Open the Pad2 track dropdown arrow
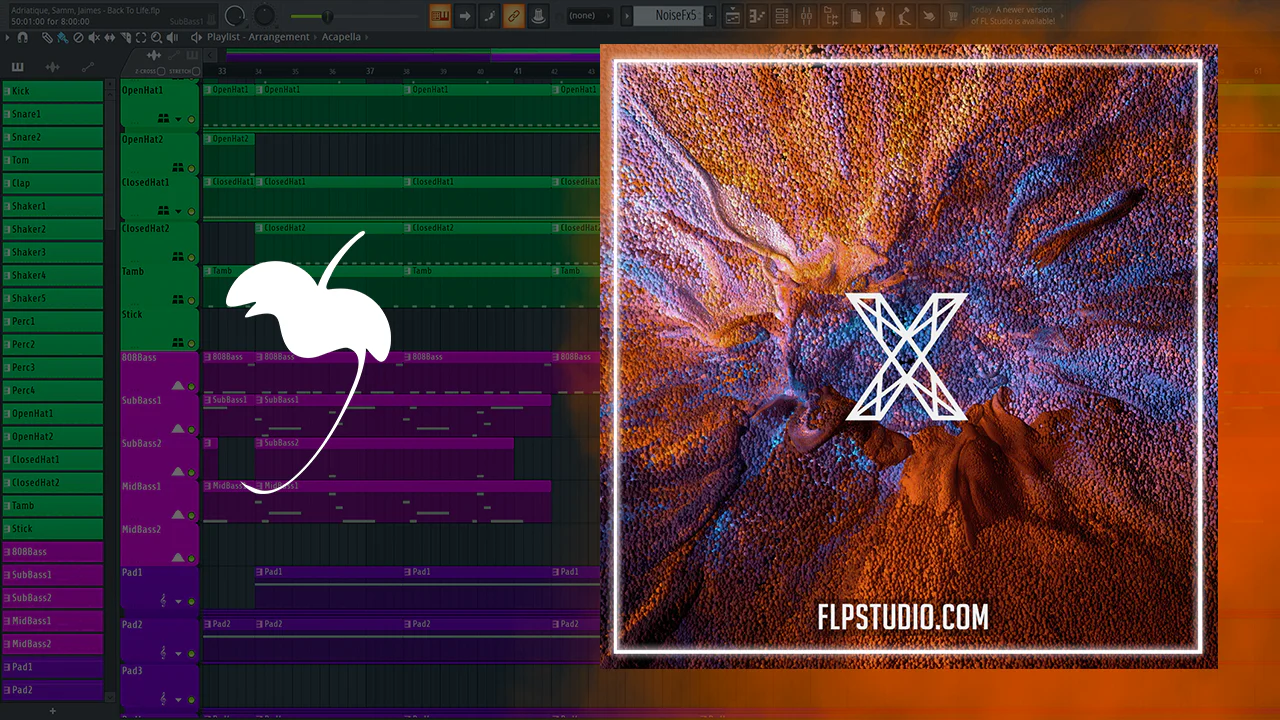1280x720 pixels. tap(178, 654)
